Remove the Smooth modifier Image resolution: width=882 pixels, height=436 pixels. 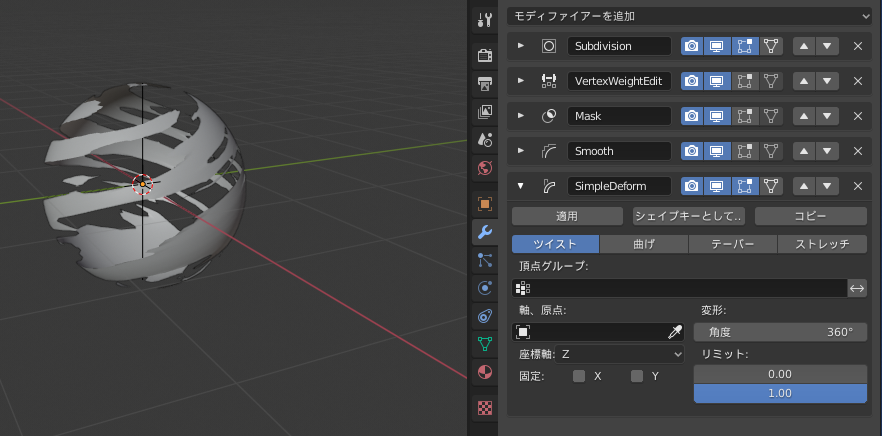tap(858, 151)
